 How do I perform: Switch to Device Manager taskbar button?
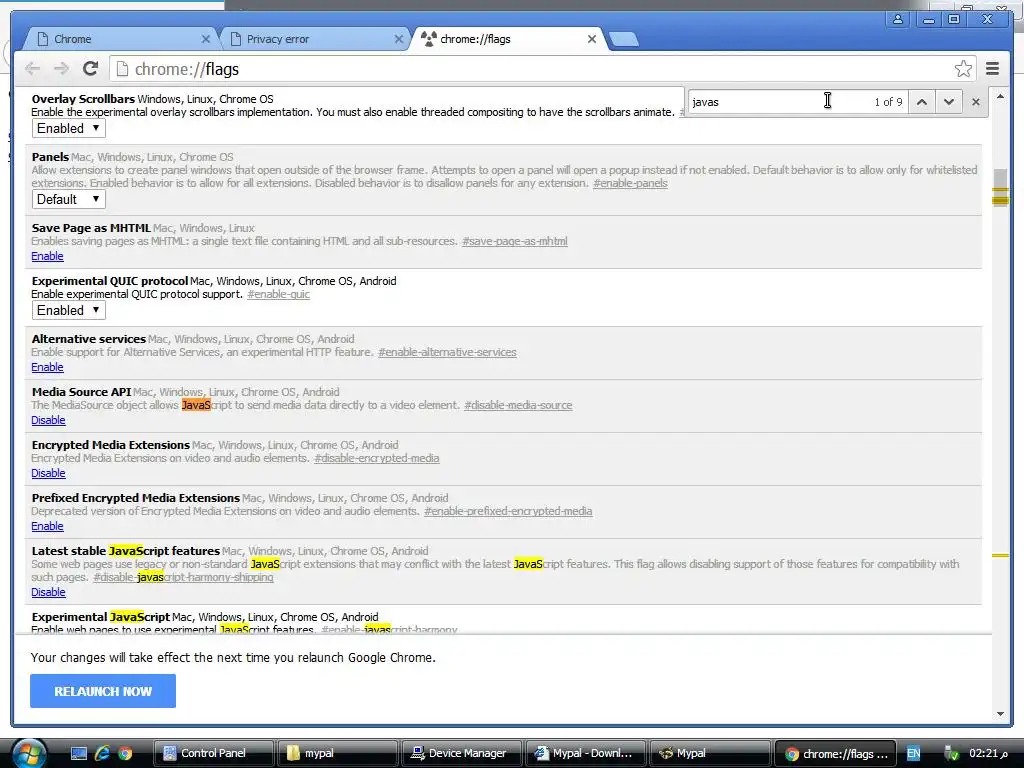click(461, 753)
